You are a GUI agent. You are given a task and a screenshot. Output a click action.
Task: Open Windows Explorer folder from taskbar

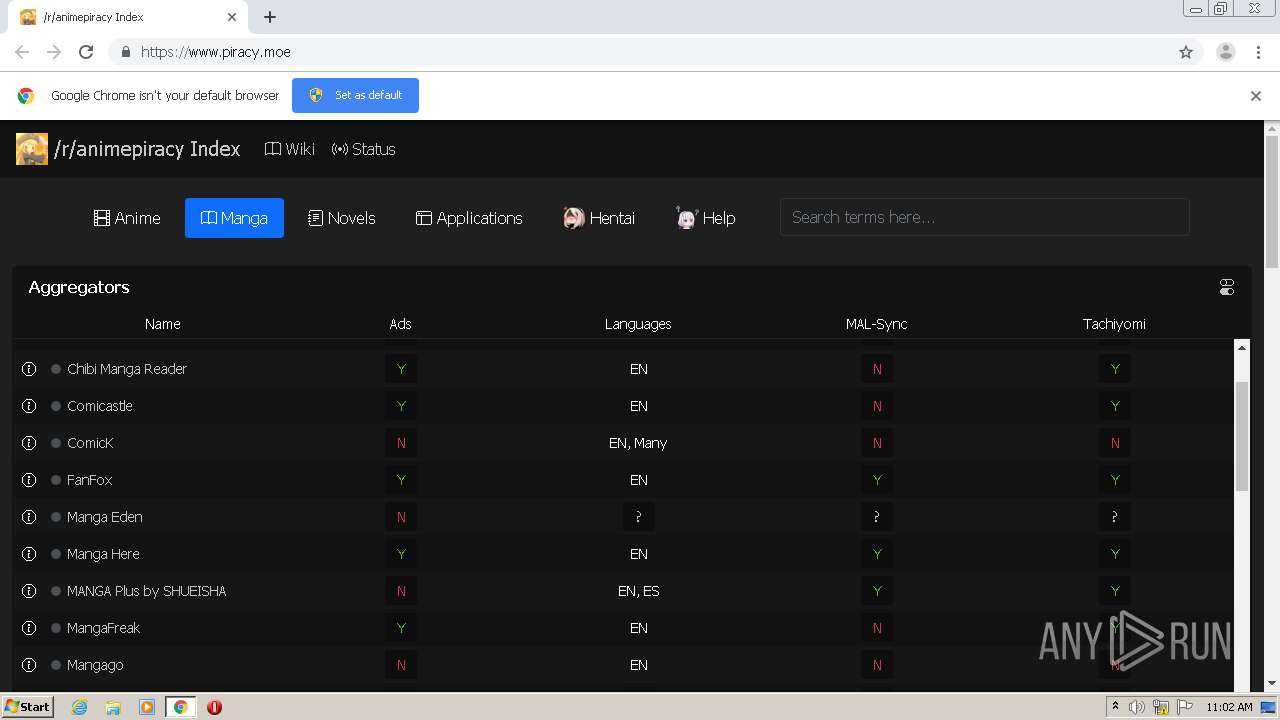[x=113, y=707]
